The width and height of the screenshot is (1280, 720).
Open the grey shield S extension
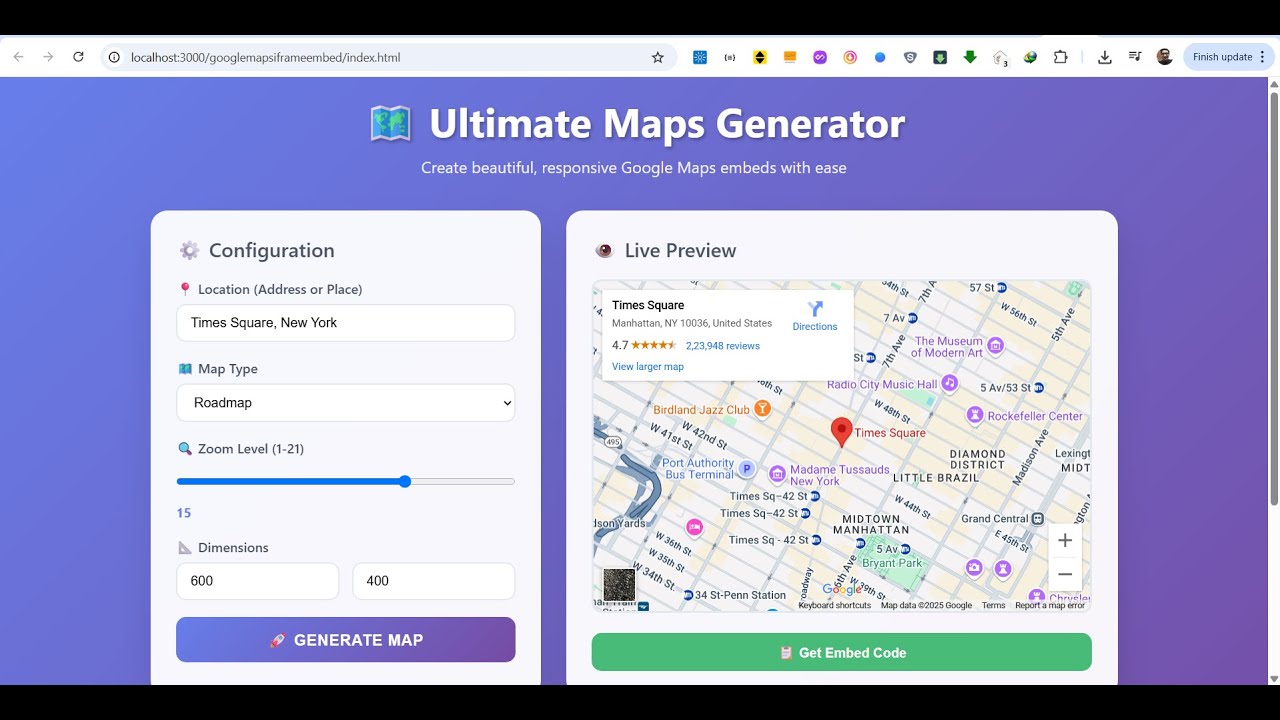coord(910,57)
